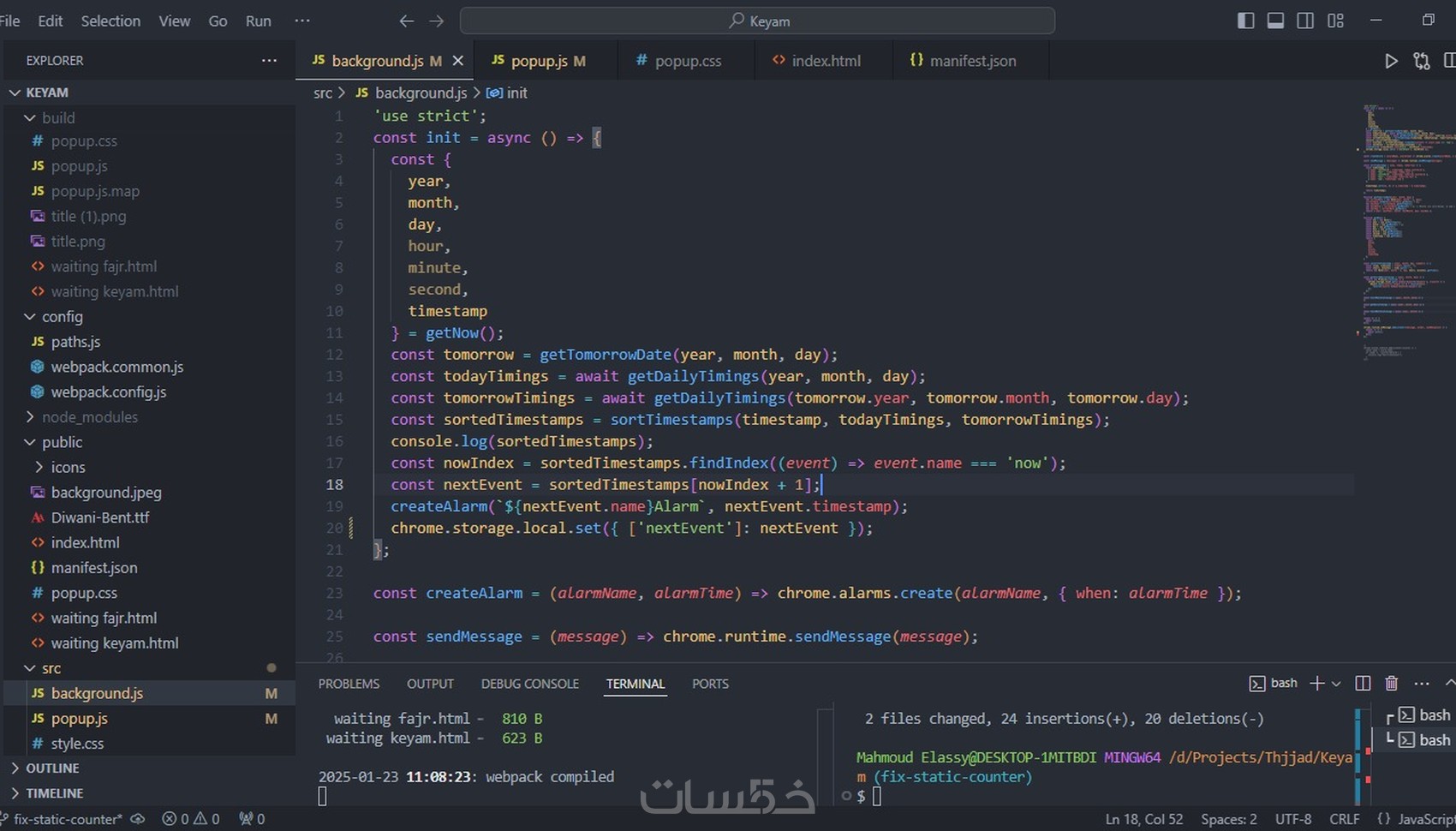1456x831 pixels.
Task: Open the Explorer more actions ellipsis
Action: [269, 60]
